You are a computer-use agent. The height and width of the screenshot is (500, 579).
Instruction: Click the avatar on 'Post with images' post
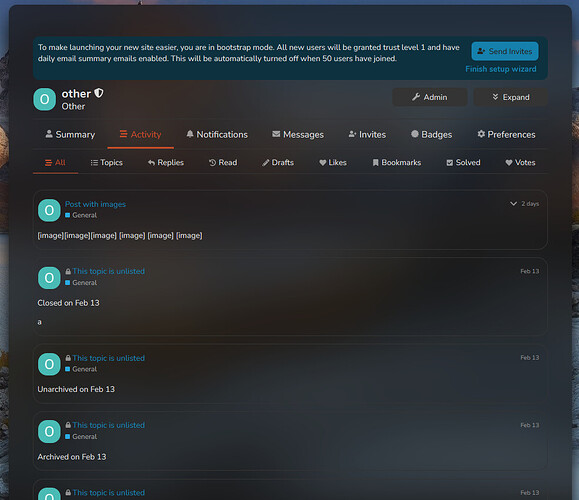pos(49,210)
